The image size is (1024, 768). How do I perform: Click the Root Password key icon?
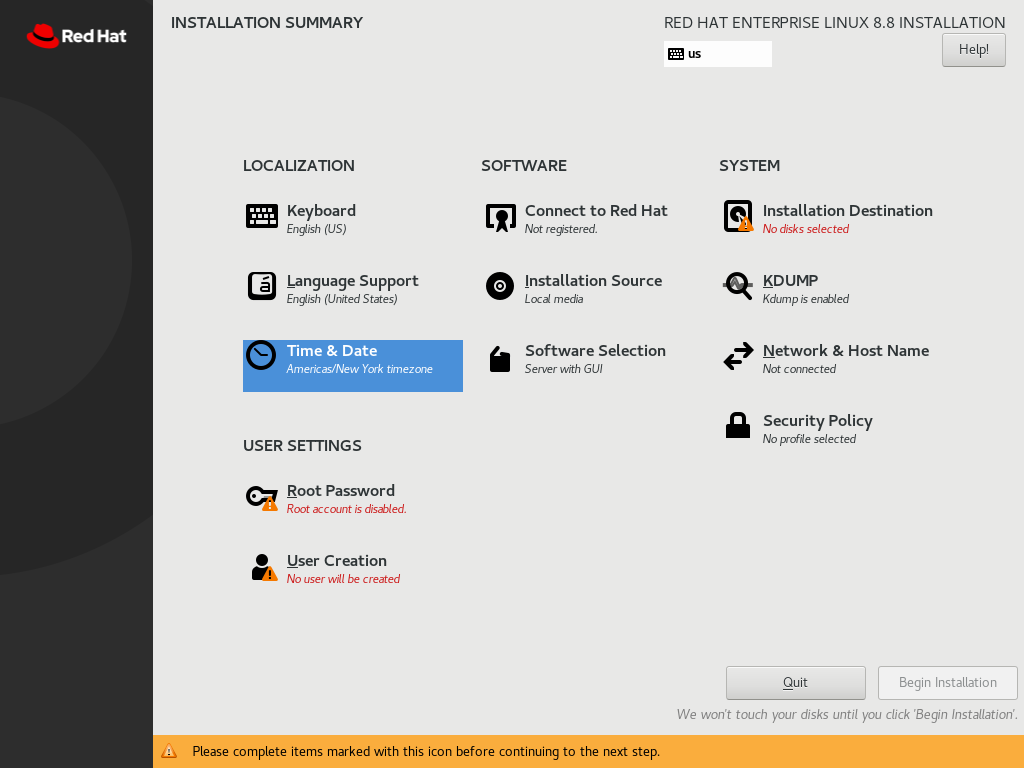pyautogui.click(x=262, y=498)
